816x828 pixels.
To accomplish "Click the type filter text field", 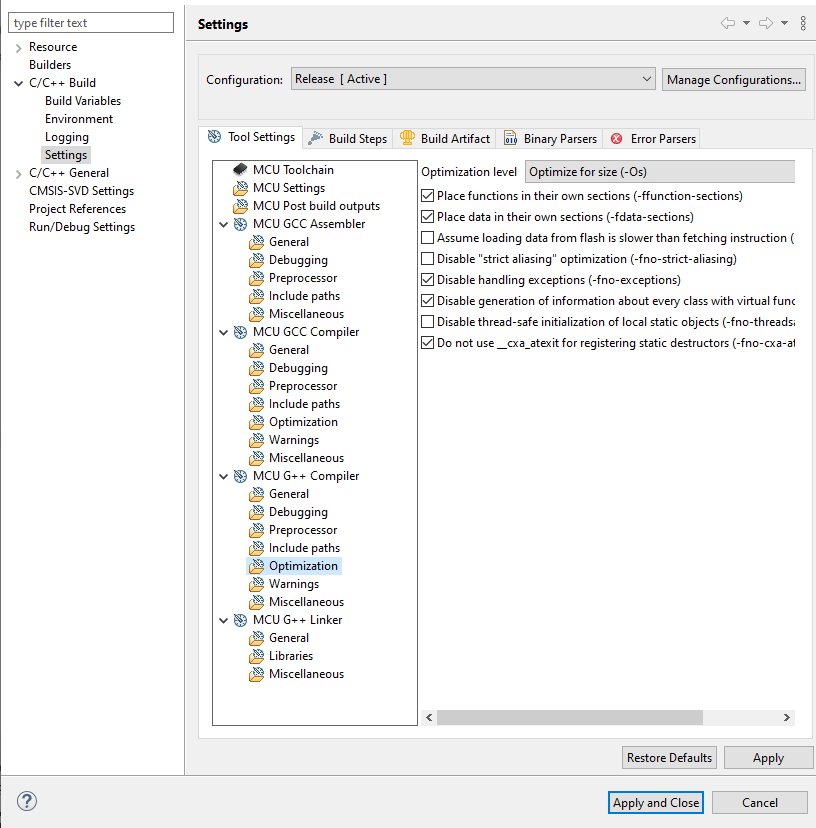I will coord(91,21).
